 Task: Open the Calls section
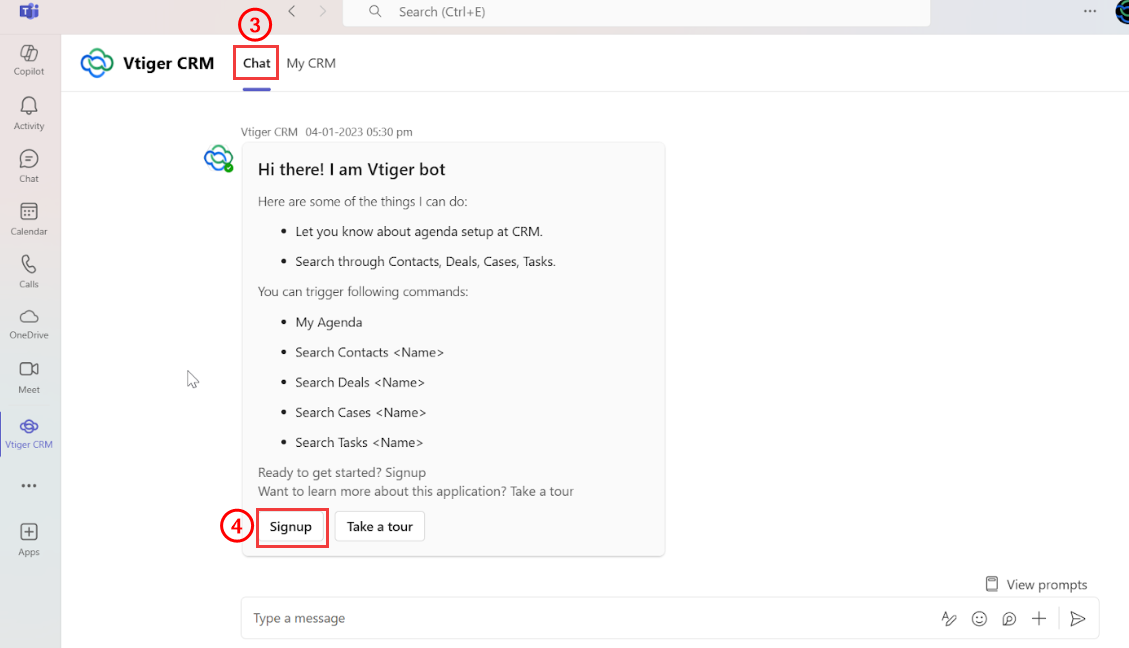[29, 271]
